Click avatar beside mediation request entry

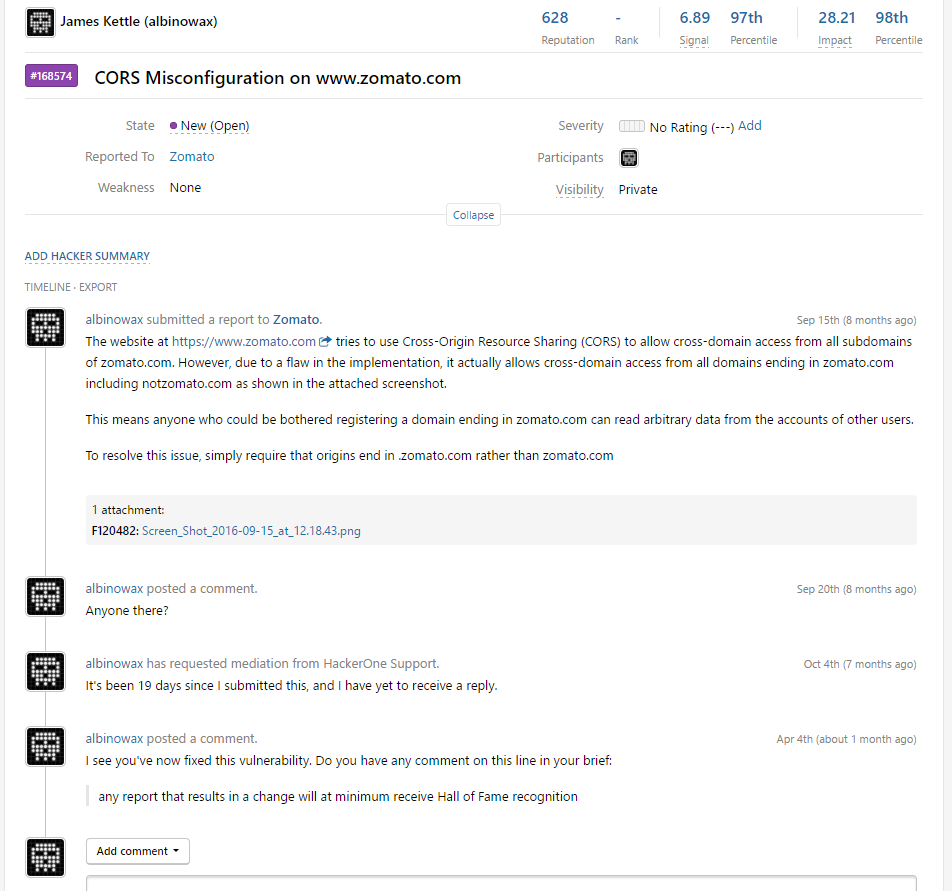click(46, 672)
